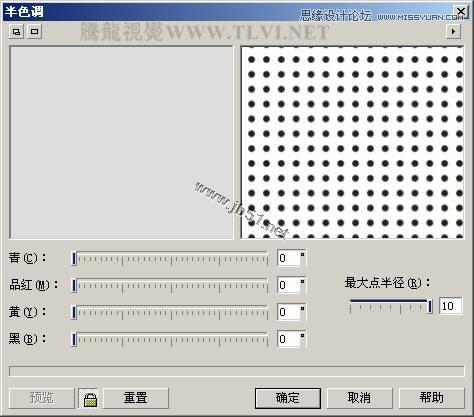Click the 青(C): label
474x417 pixels.
pos(28,258)
